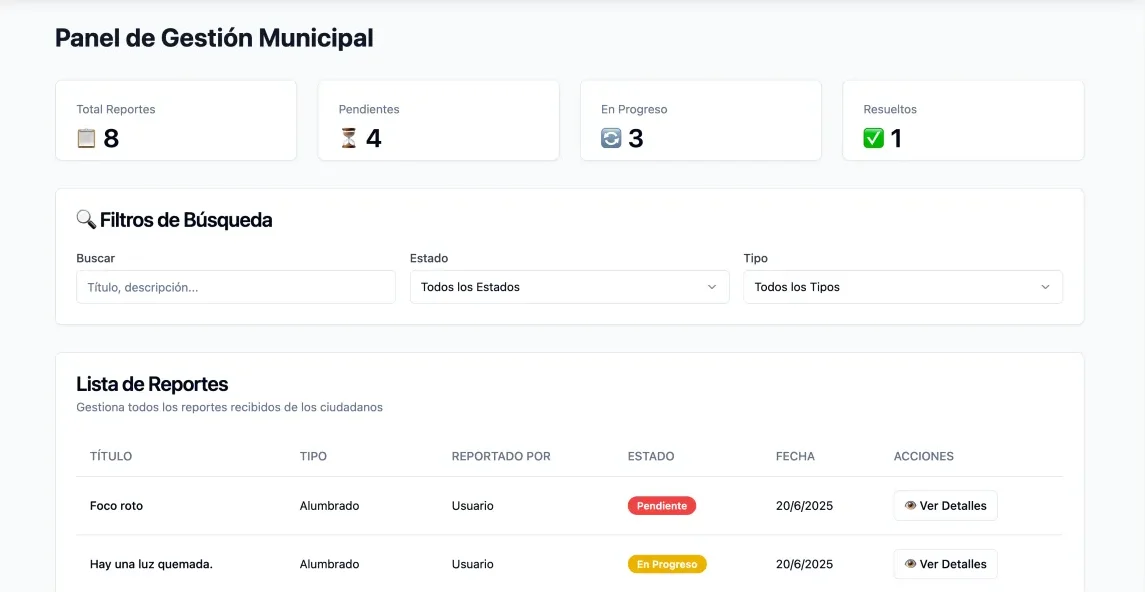
Task: Click the Foco roto report title
Action: pos(116,505)
